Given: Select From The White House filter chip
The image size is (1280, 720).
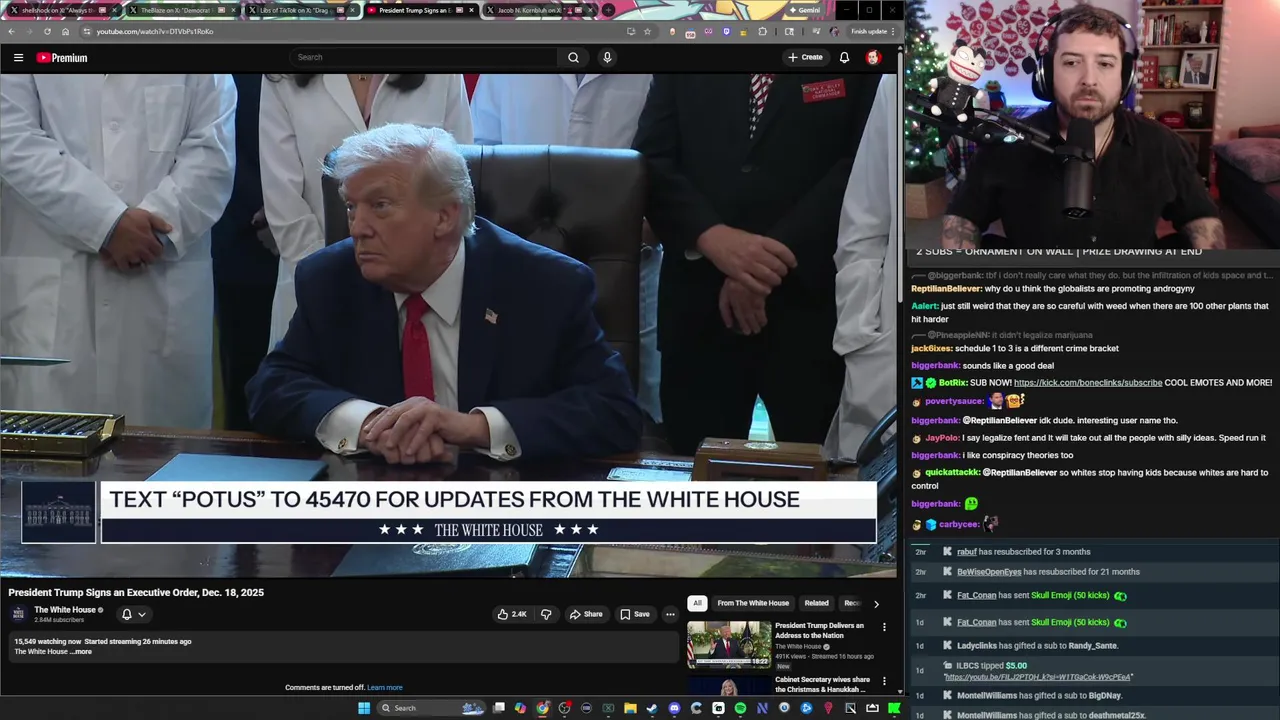Looking at the screenshot, I should pyautogui.click(x=753, y=603).
